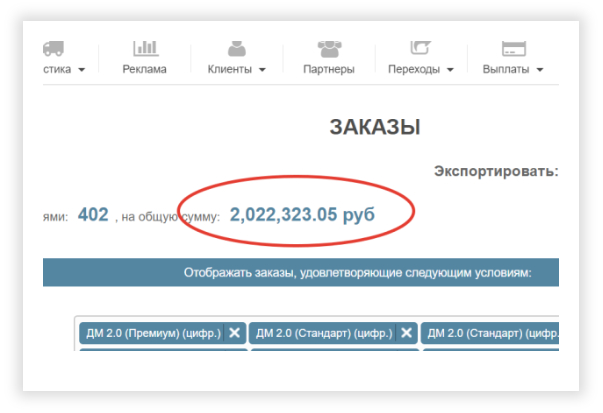Expand the Выплаты dropdown menu

click(539, 70)
